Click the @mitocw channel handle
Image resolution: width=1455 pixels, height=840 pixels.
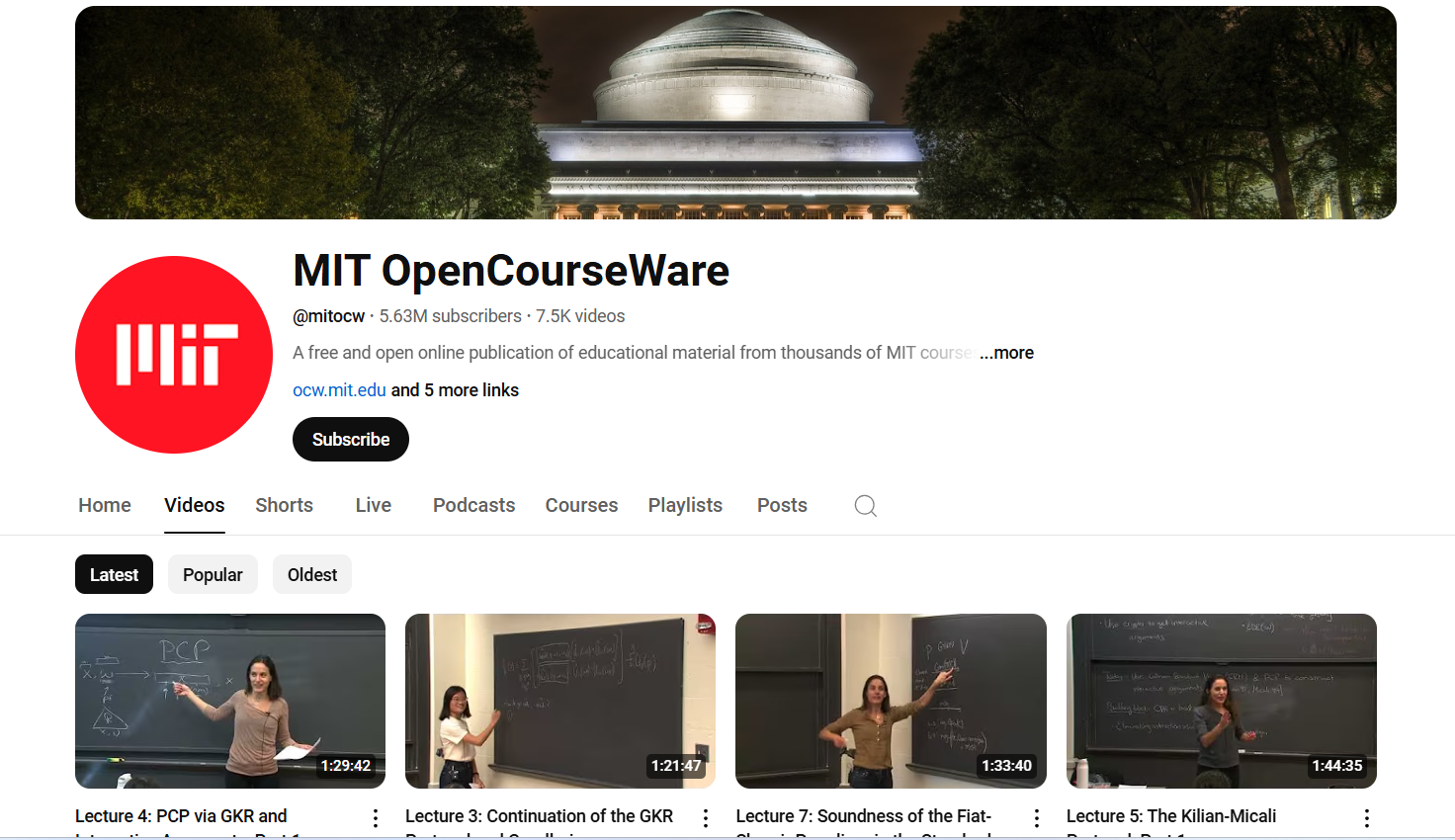coord(329,316)
